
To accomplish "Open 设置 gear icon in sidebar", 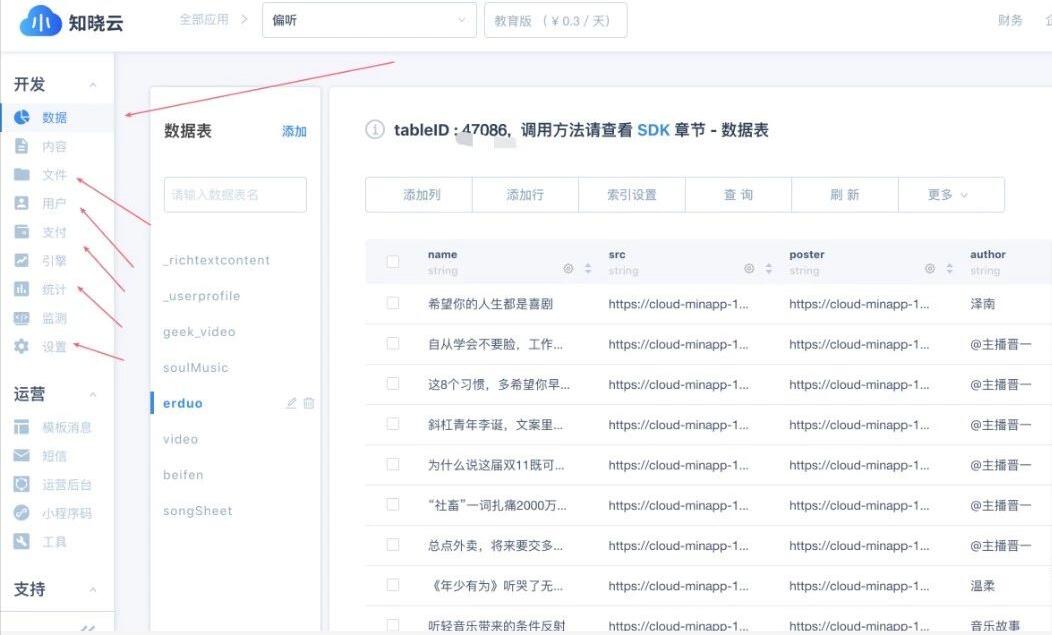I will point(21,347).
